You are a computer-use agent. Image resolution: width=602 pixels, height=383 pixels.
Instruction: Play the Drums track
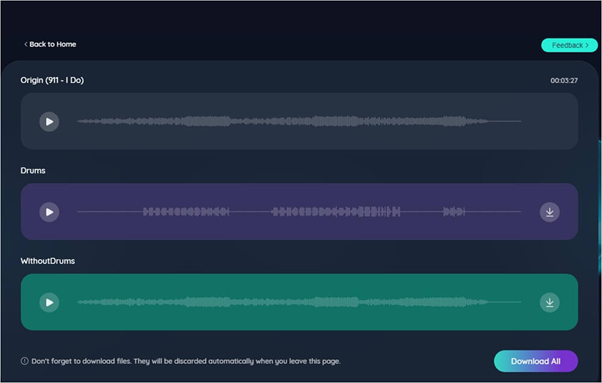click(x=49, y=212)
